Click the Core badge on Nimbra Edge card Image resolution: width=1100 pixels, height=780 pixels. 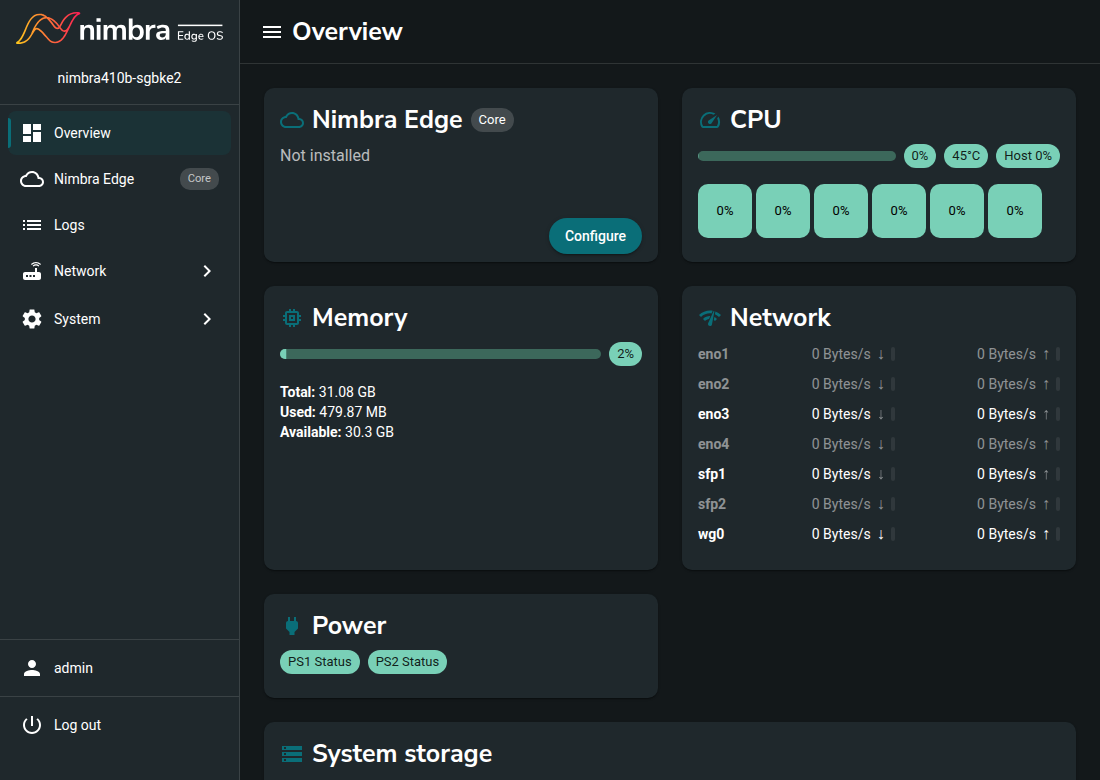tap(492, 120)
